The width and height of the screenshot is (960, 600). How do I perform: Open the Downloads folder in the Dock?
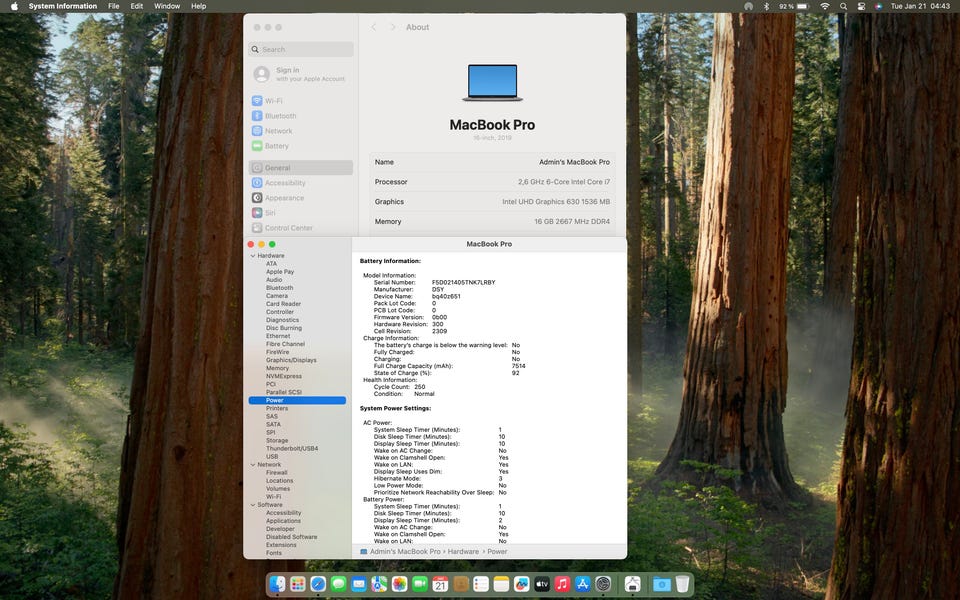pos(662,584)
